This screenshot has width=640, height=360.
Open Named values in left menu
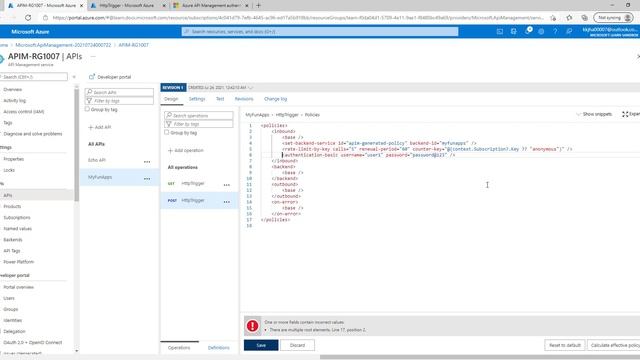pos(18,229)
